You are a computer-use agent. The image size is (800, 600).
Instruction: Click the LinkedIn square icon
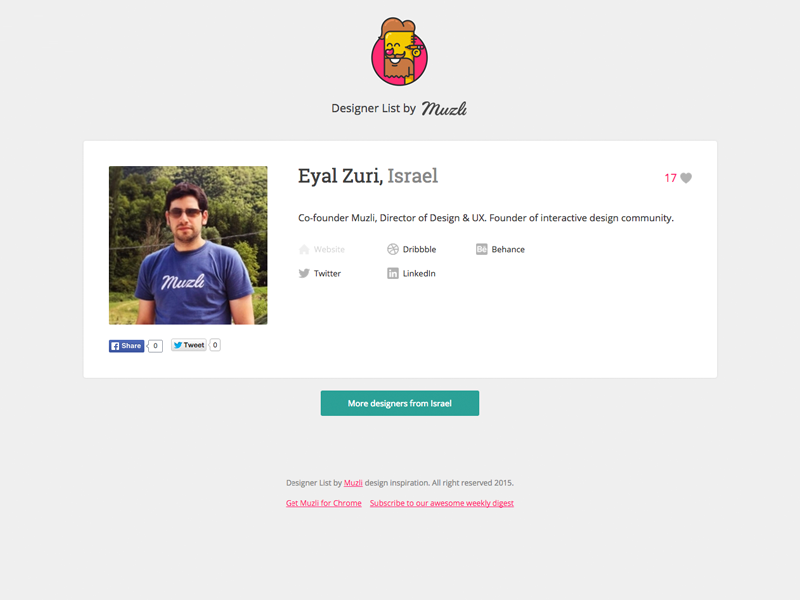pos(392,273)
